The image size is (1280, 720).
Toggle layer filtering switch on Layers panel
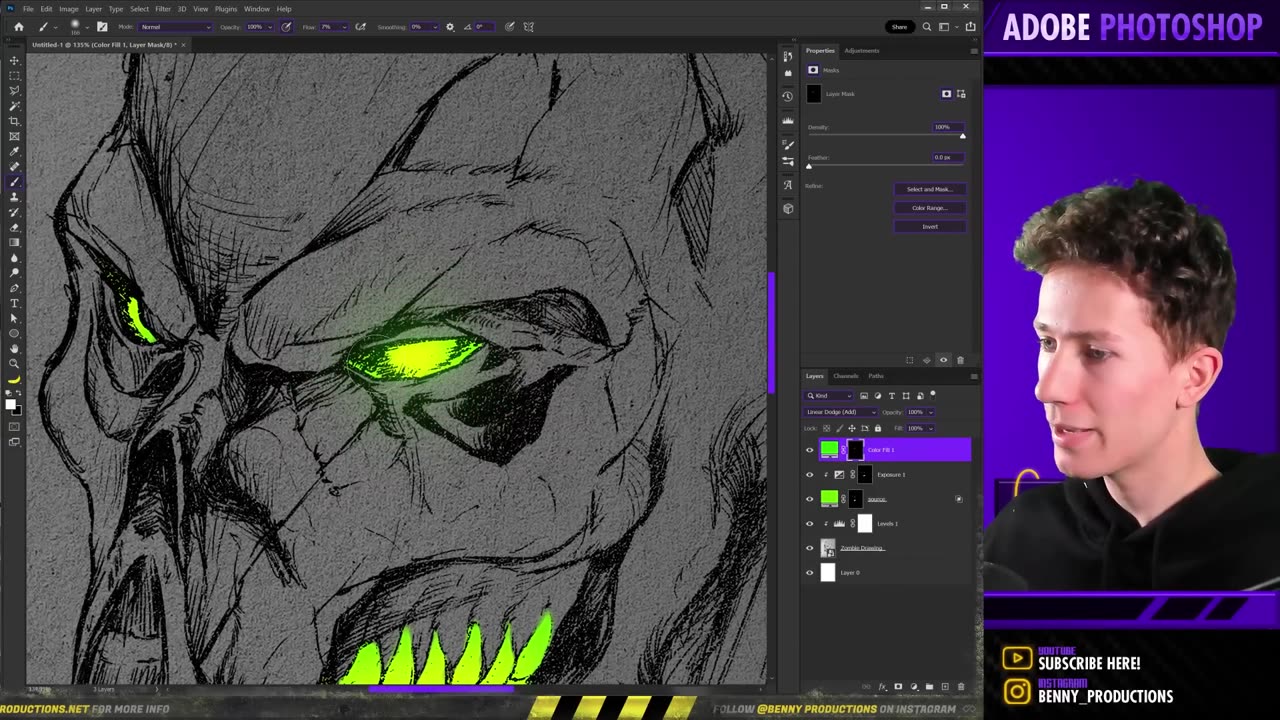(933, 395)
